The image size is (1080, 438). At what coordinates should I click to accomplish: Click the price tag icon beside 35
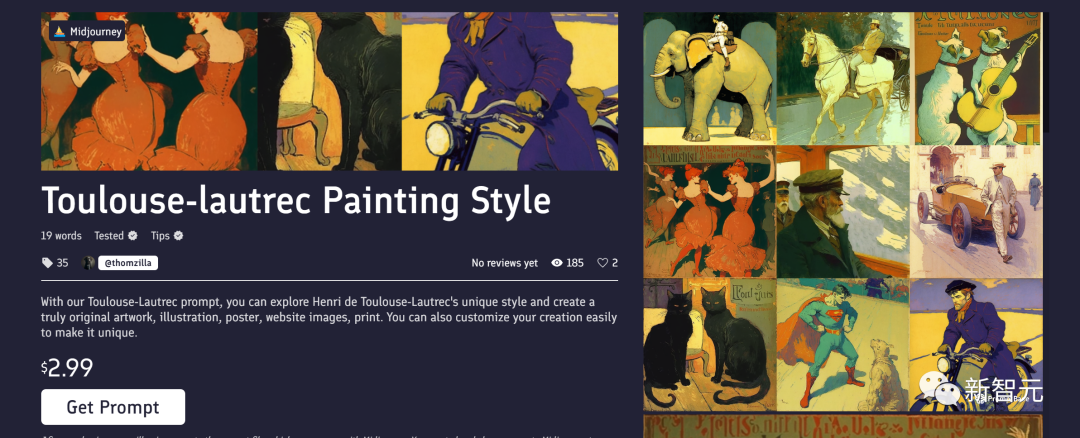pos(47,262)
